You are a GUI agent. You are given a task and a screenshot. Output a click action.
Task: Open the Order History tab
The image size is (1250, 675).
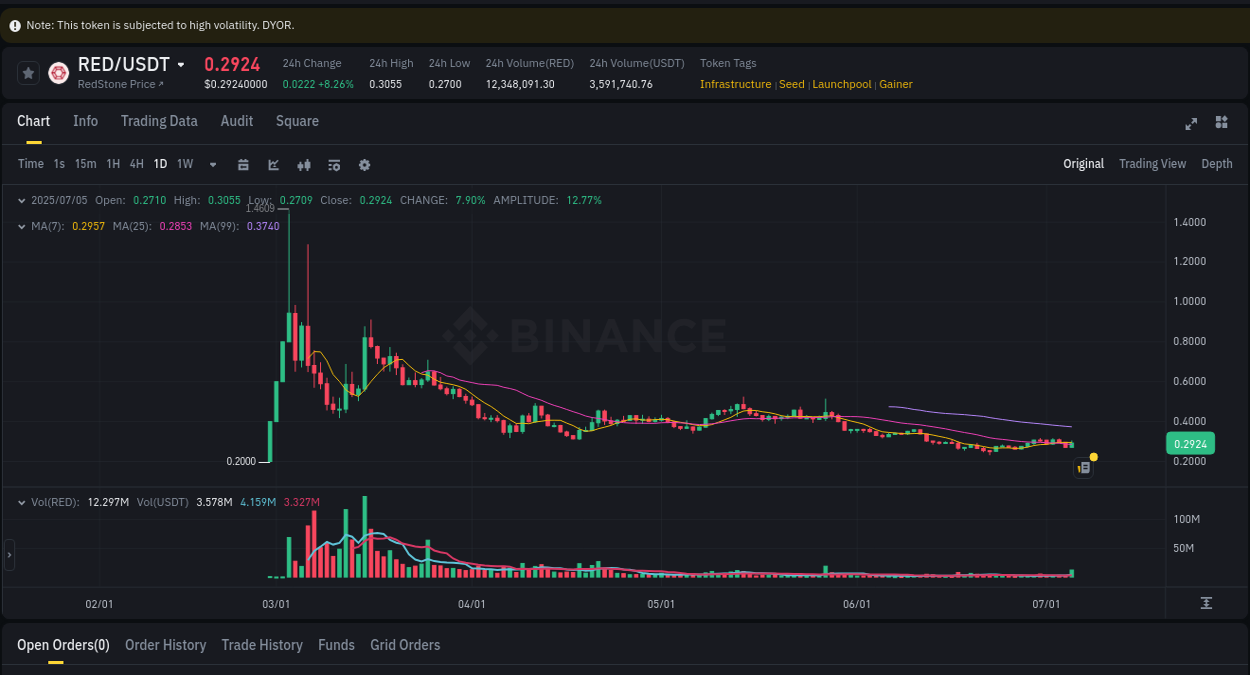click(165, 645)
